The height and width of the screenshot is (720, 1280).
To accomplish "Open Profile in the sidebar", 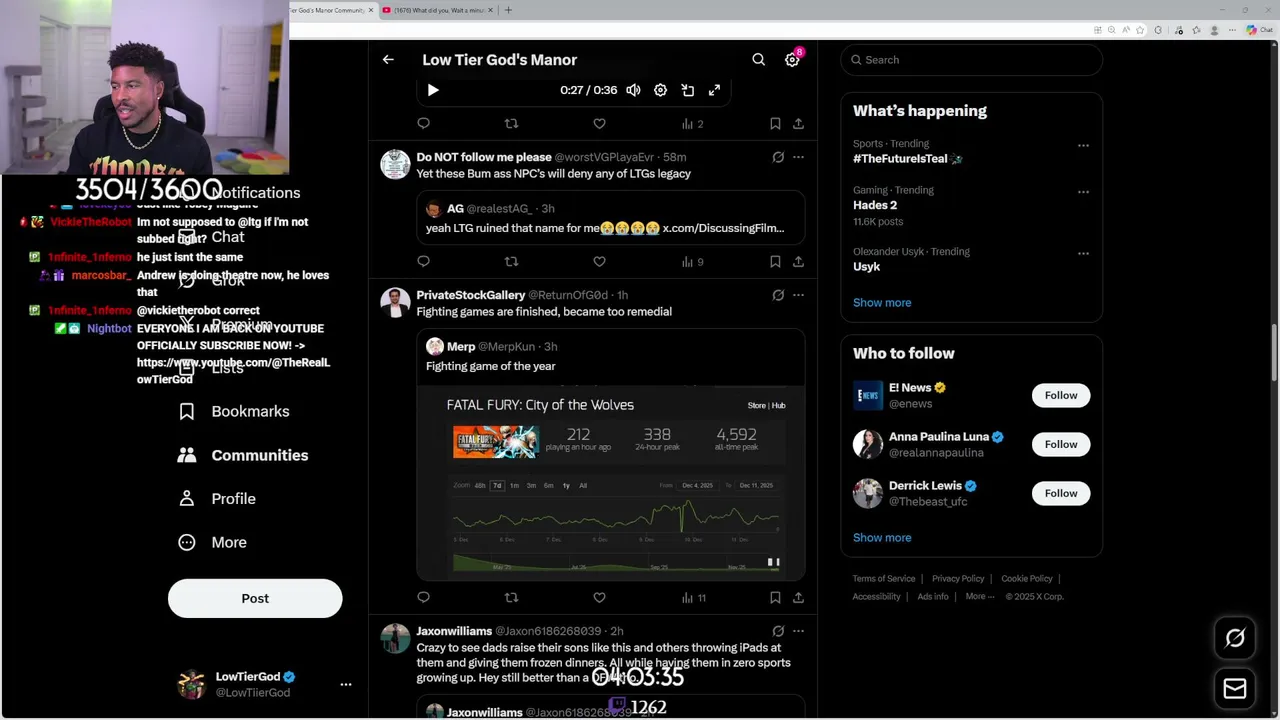I will click(x=217, y=498).
